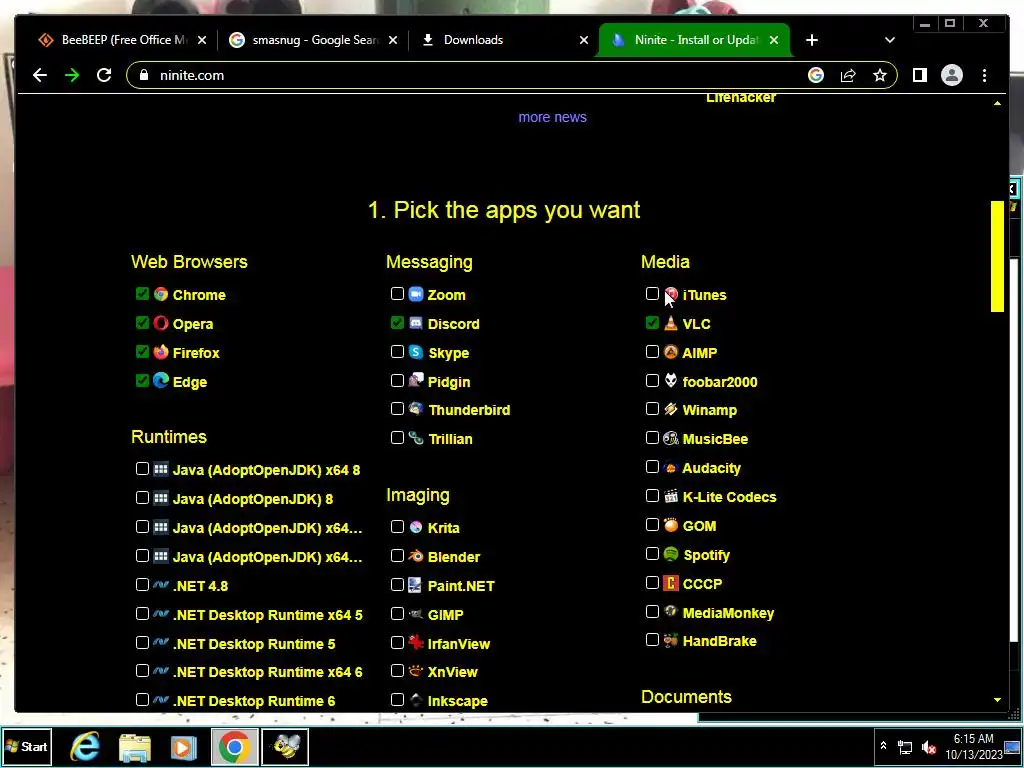The width and height of the screenshot is (1024, 768).
Task: Reload the ninite.com page
Action: [104, 75]
